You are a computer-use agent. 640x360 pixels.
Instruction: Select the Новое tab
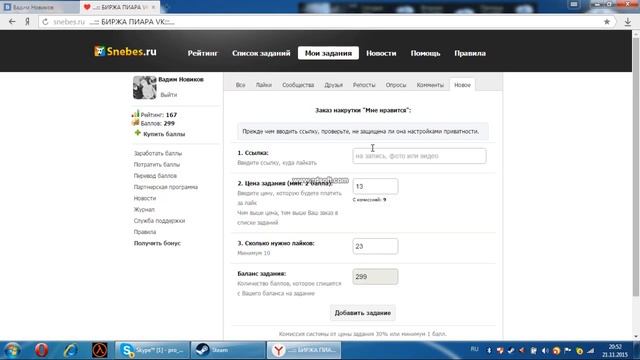tap(462, 85)
